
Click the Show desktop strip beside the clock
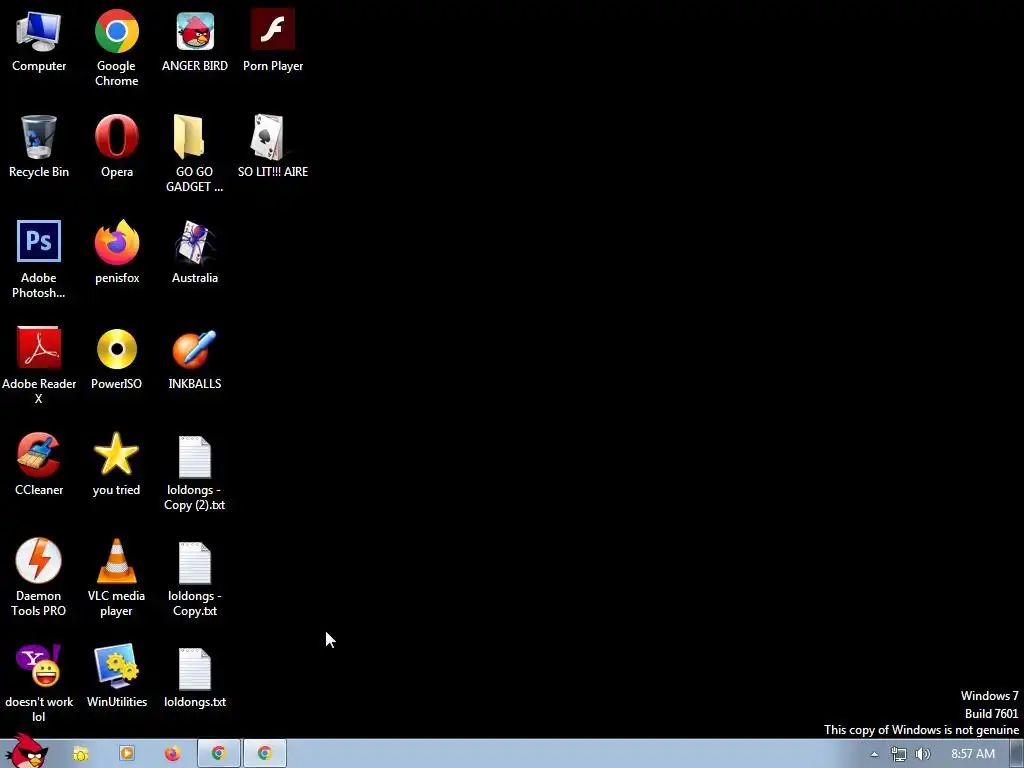pyautogui.click(x=1017, y=754)
